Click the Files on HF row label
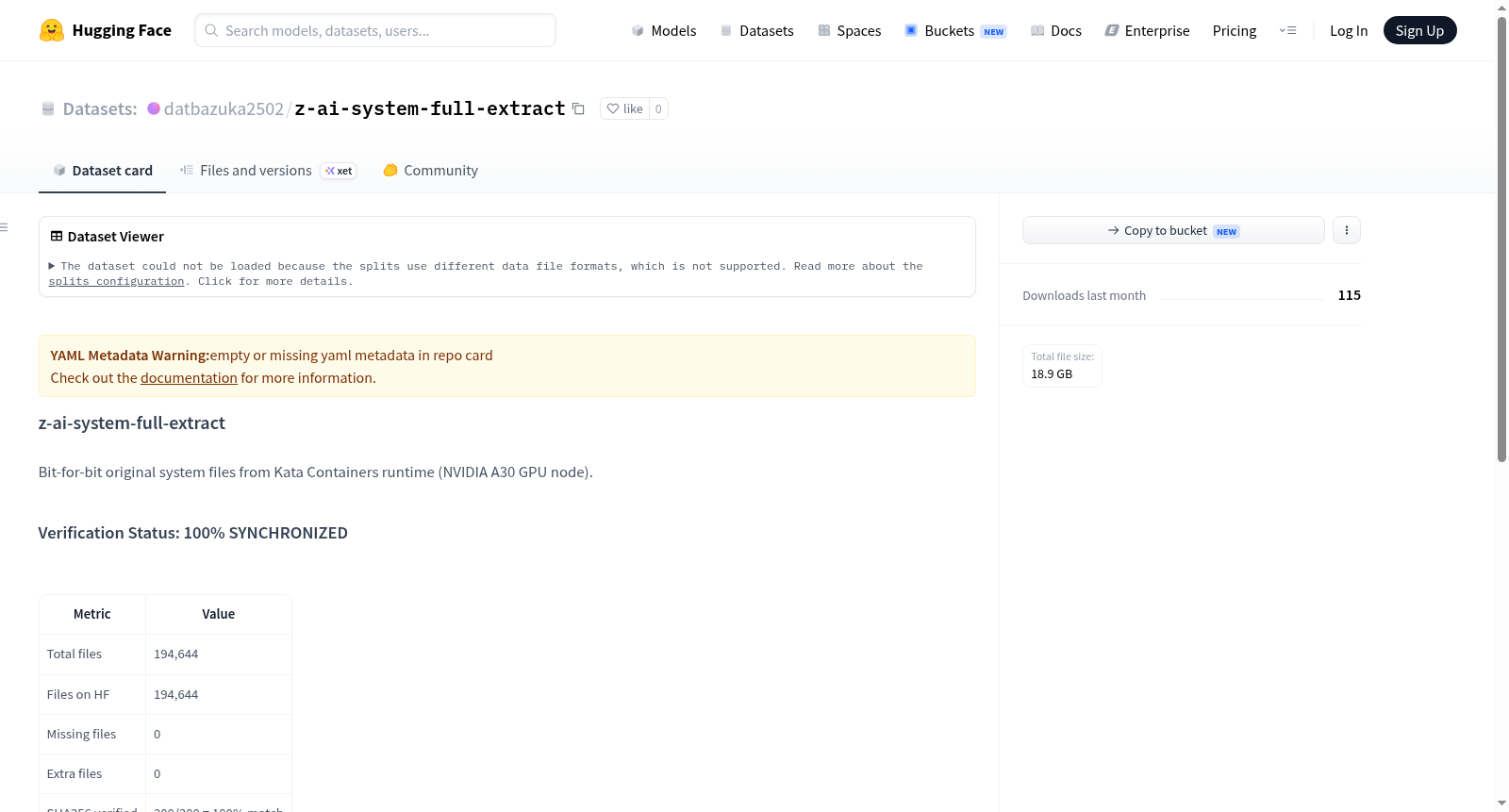The width and height of the screenshot is (1509, 812). pos(78,695)
